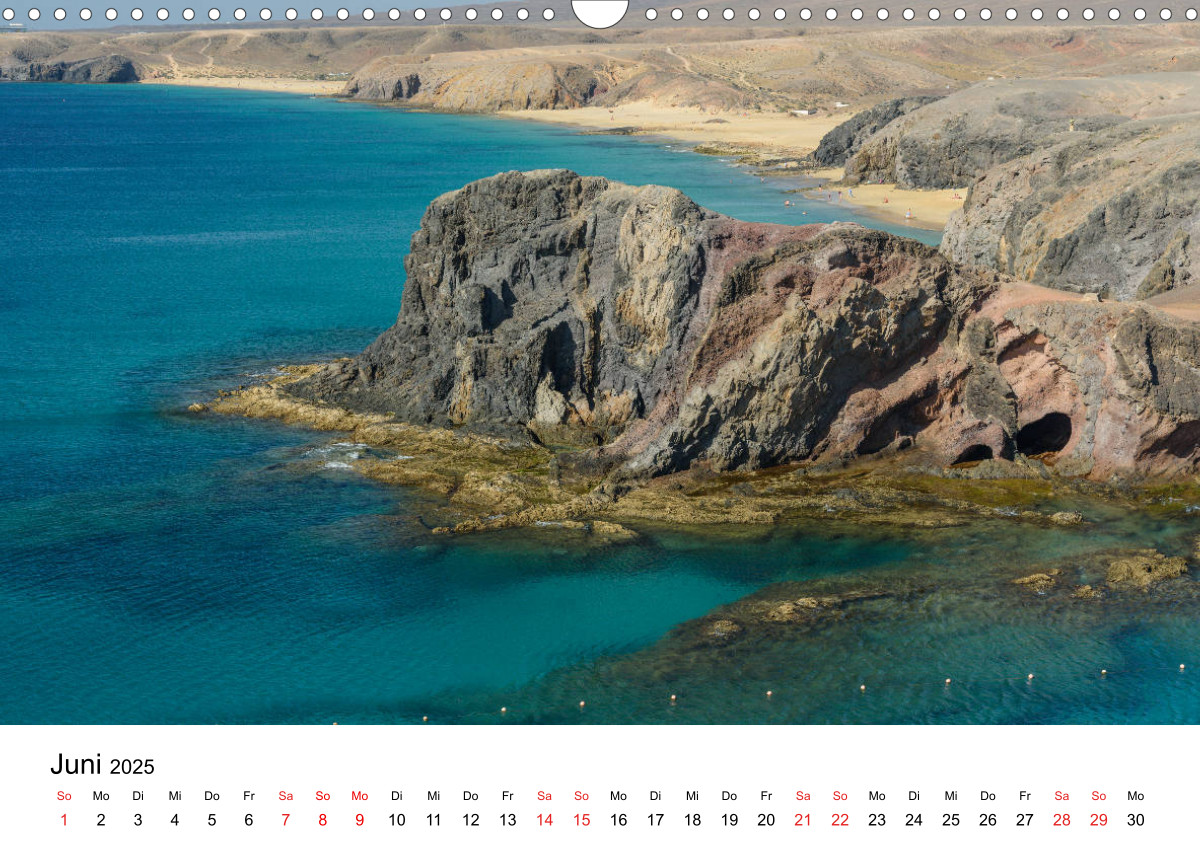Click the 'Sa' label above date 7
The image size is (1200, 848).
tap(286, 796)
